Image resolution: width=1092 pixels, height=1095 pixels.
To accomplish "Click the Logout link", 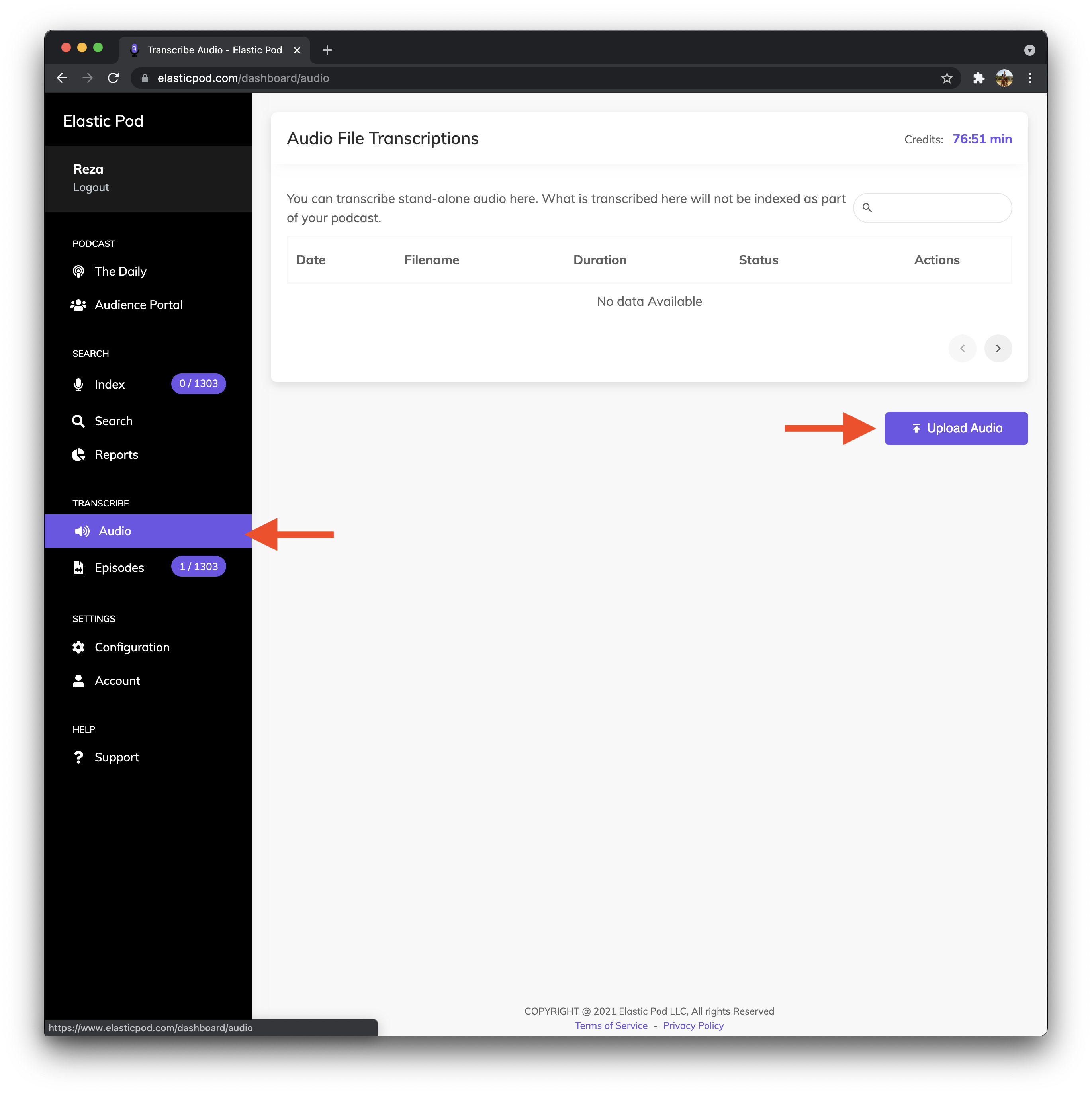I will tap(91, 188).
